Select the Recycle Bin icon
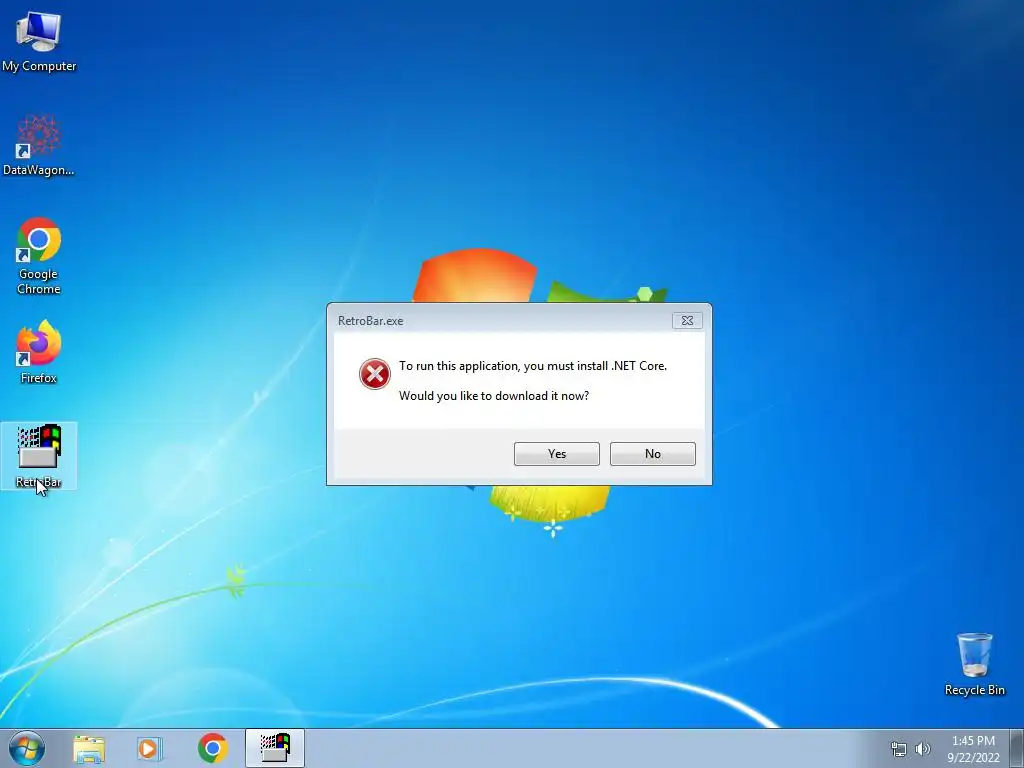The height and width of the screenshot is (768, 1024). coord(974,664)
